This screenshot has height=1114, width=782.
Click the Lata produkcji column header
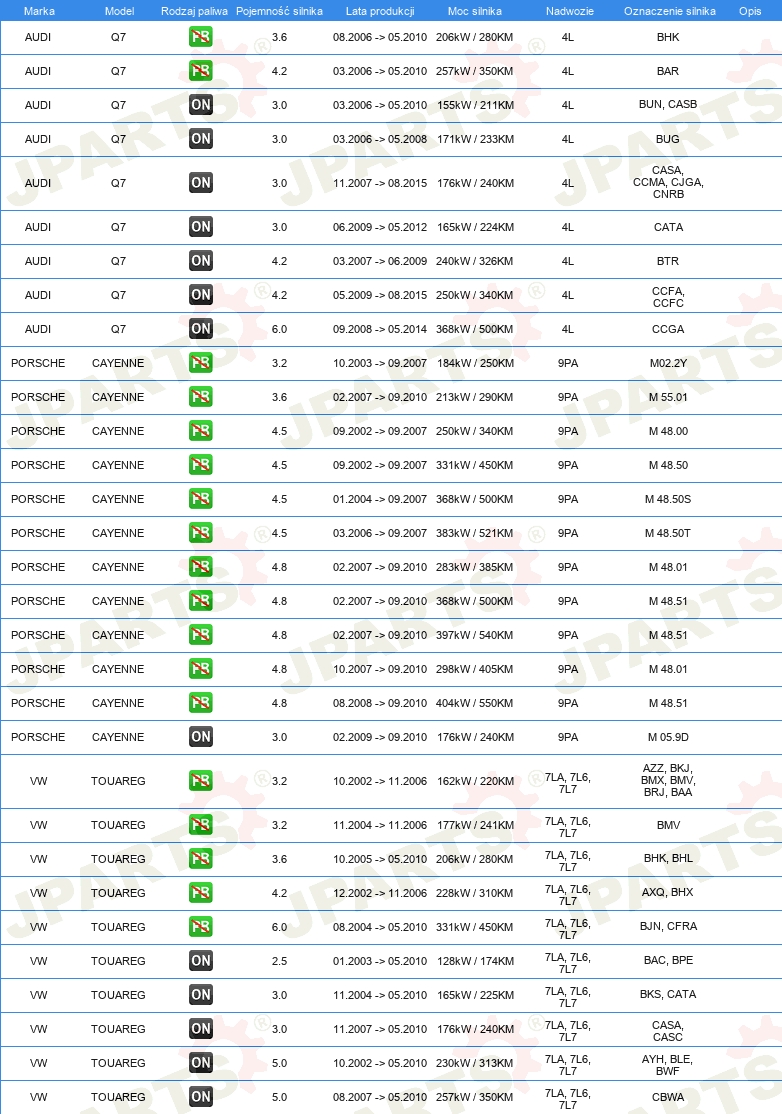pyautogui.click(x=380, y=11)
